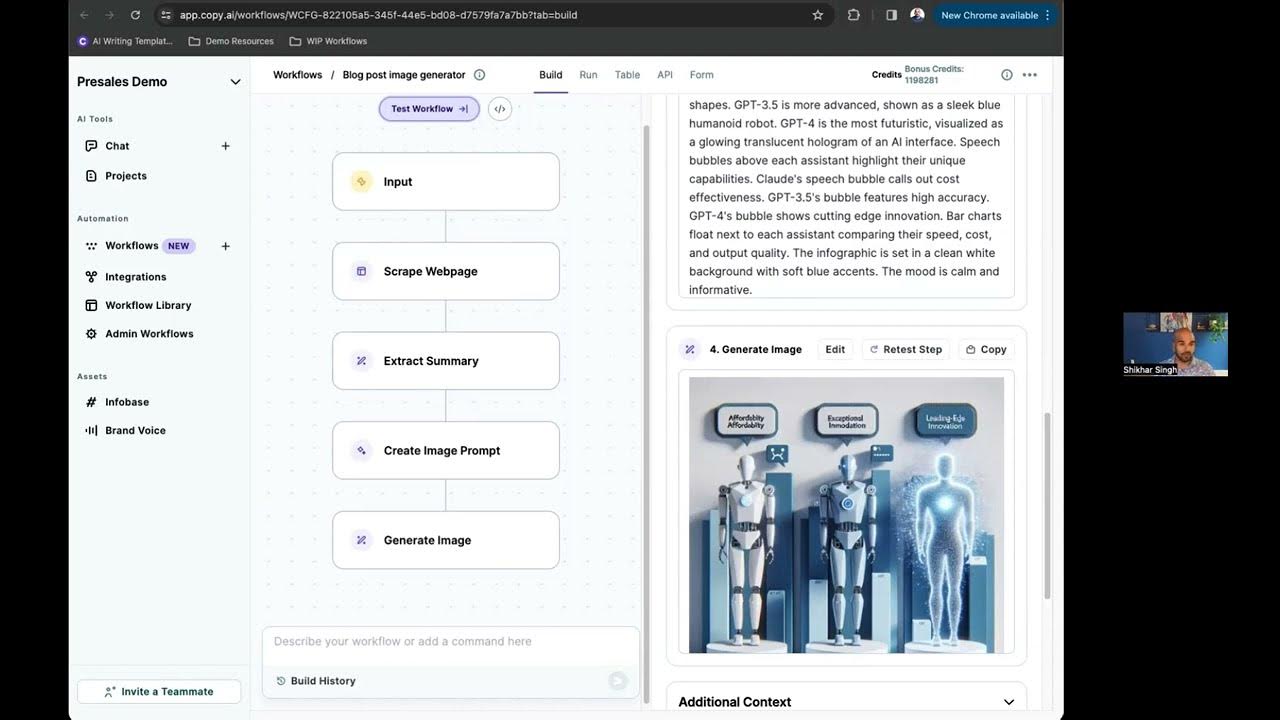Viewport: 1280px width, 720px height.
Task: Open the Infobase asset section
Action: (x=127, y=402)
